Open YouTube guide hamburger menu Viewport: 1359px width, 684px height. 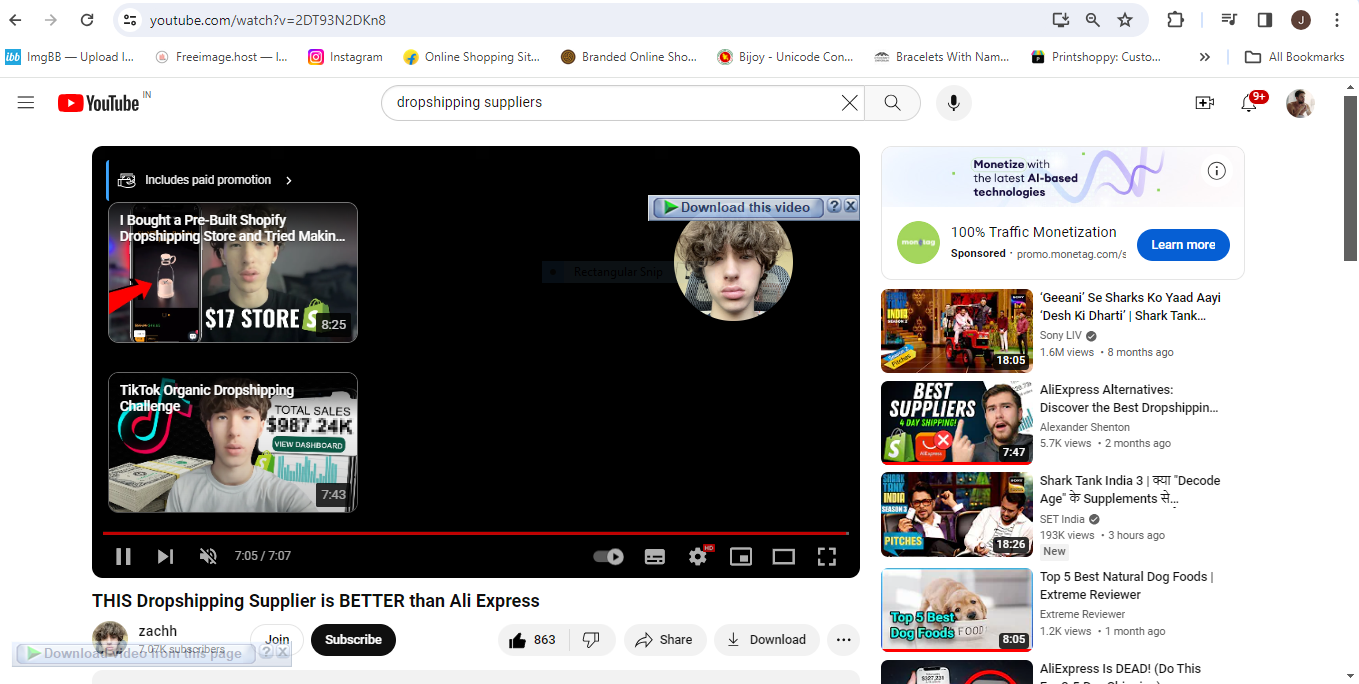pos(26,102)
